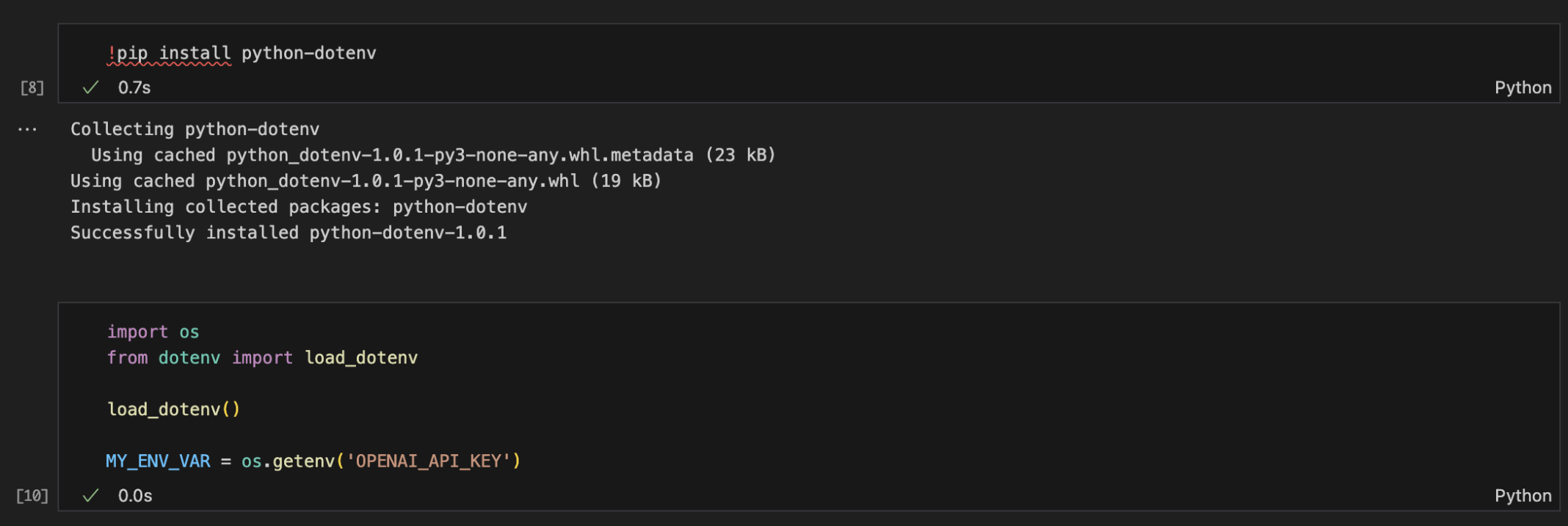Click the 0.0s execution time status
The image size is (1568, 526).
tap(135, 496)
